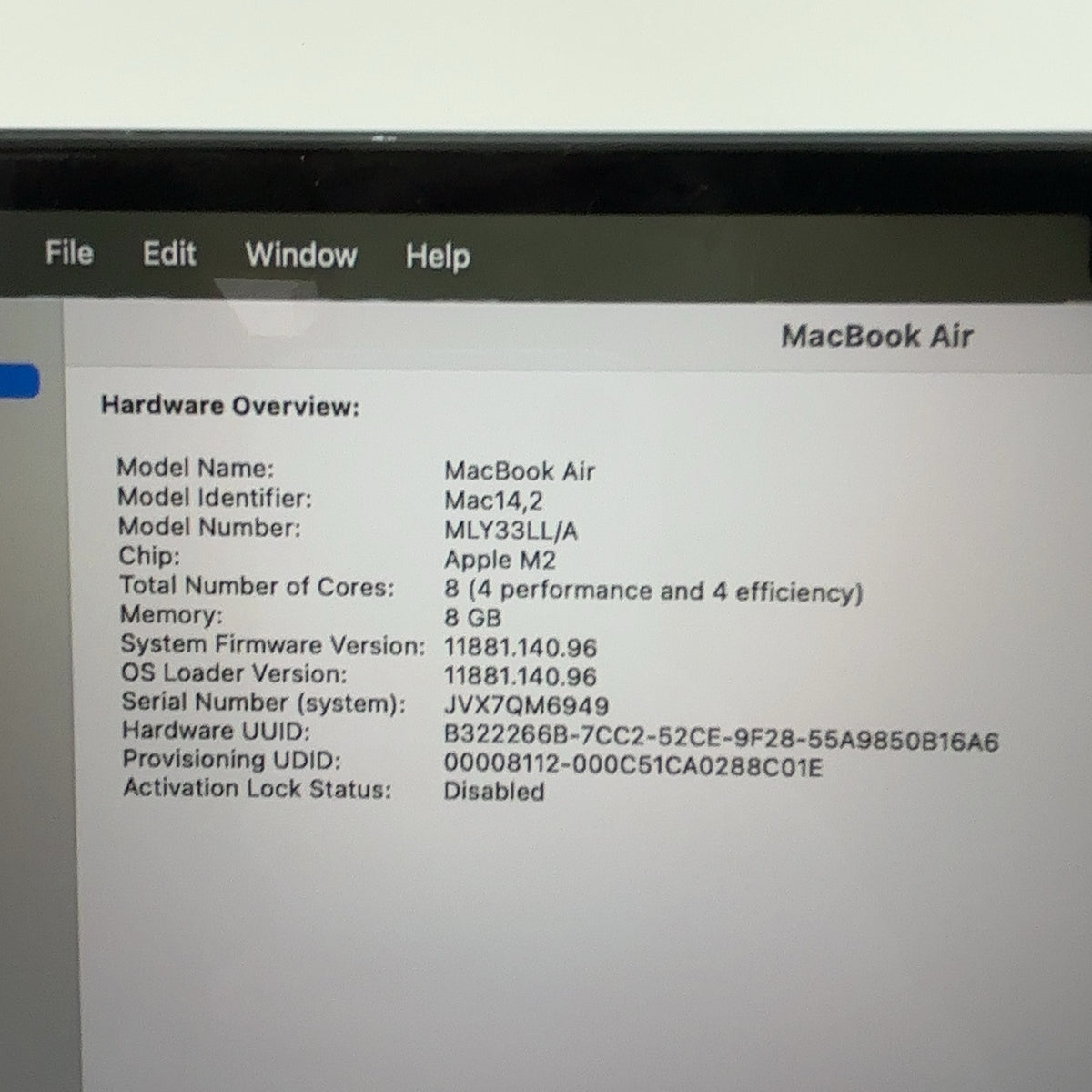This screenshot has width=1092, height=1092.
Task: Select the Hardware UUID value B322266B-7CC2
Action: click(721, 739)
